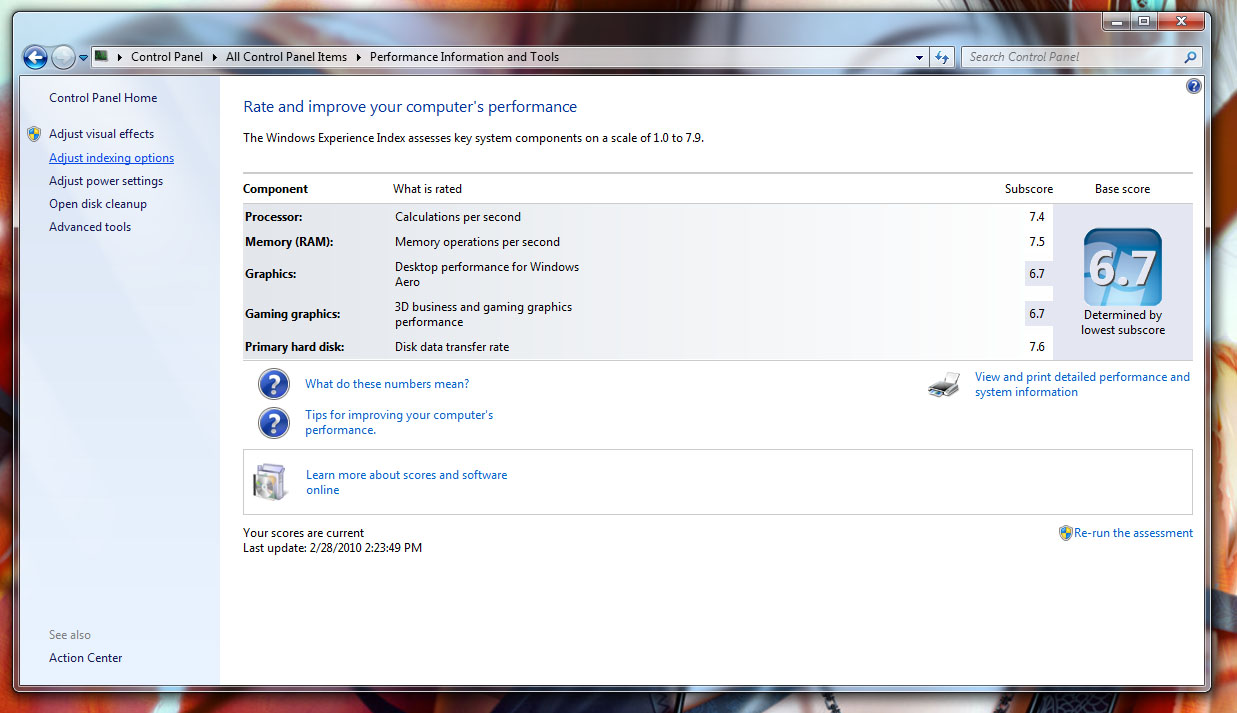Click the Forward navigation arrow button

[63, 57]
